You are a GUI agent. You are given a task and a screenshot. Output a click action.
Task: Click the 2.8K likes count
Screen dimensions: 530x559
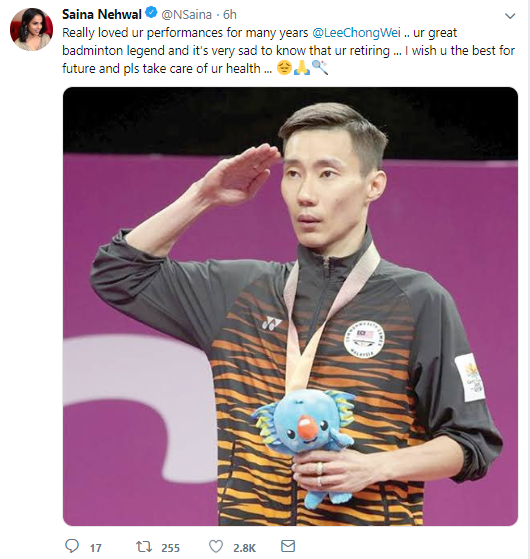tap(245, 548)
